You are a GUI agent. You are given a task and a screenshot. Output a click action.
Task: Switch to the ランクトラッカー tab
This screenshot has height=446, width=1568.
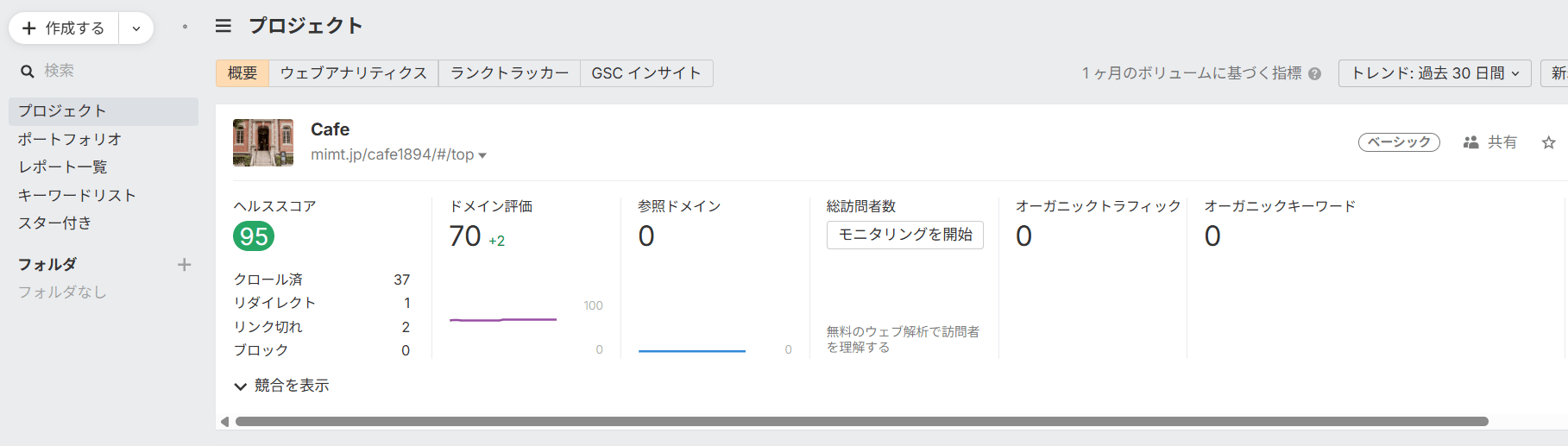click(x=509, y=73)
